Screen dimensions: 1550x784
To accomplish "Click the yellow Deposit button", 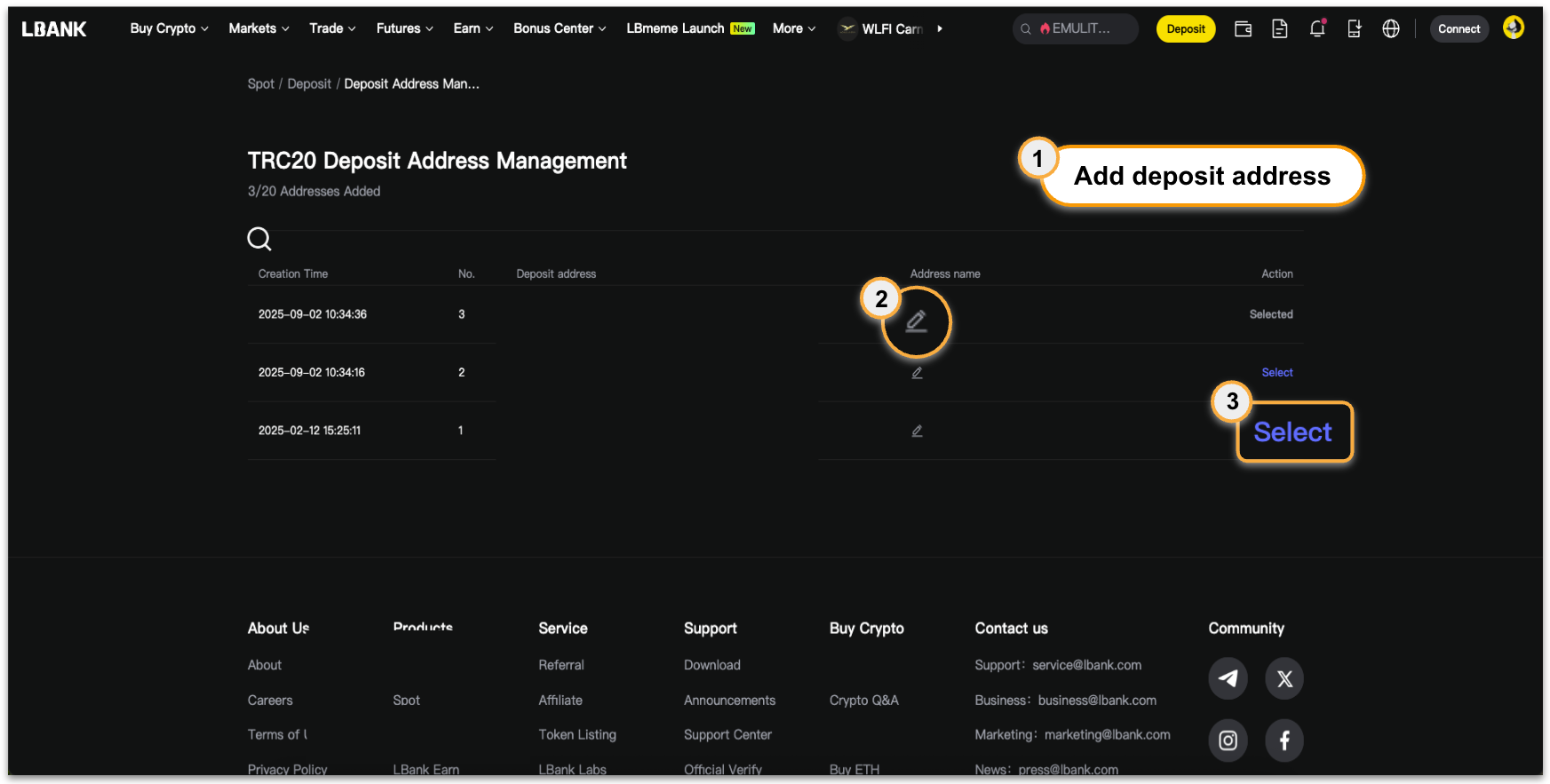I will tap(1186, 29).
